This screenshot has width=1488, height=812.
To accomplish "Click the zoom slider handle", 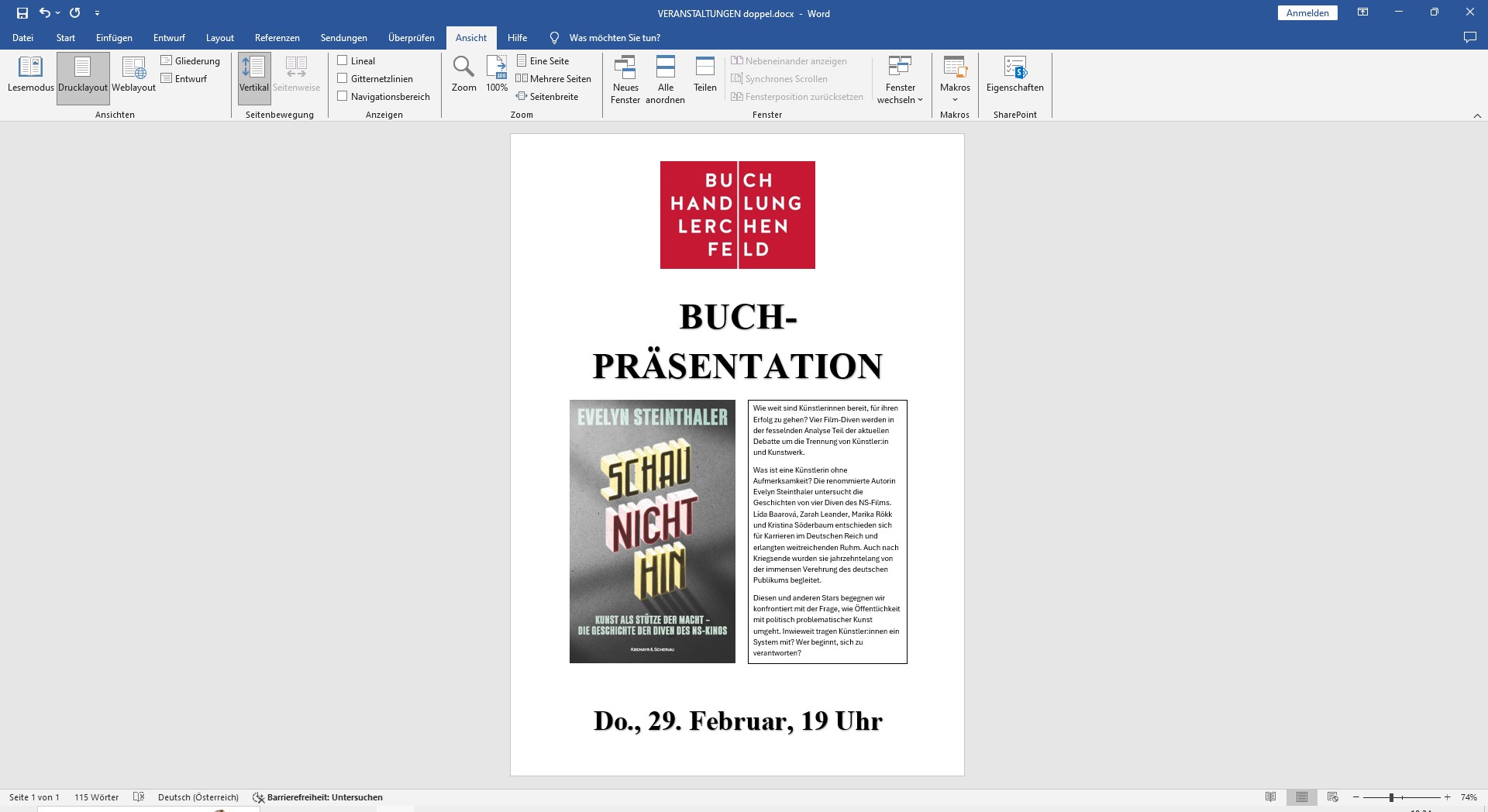I will [x=1391, y=797].
